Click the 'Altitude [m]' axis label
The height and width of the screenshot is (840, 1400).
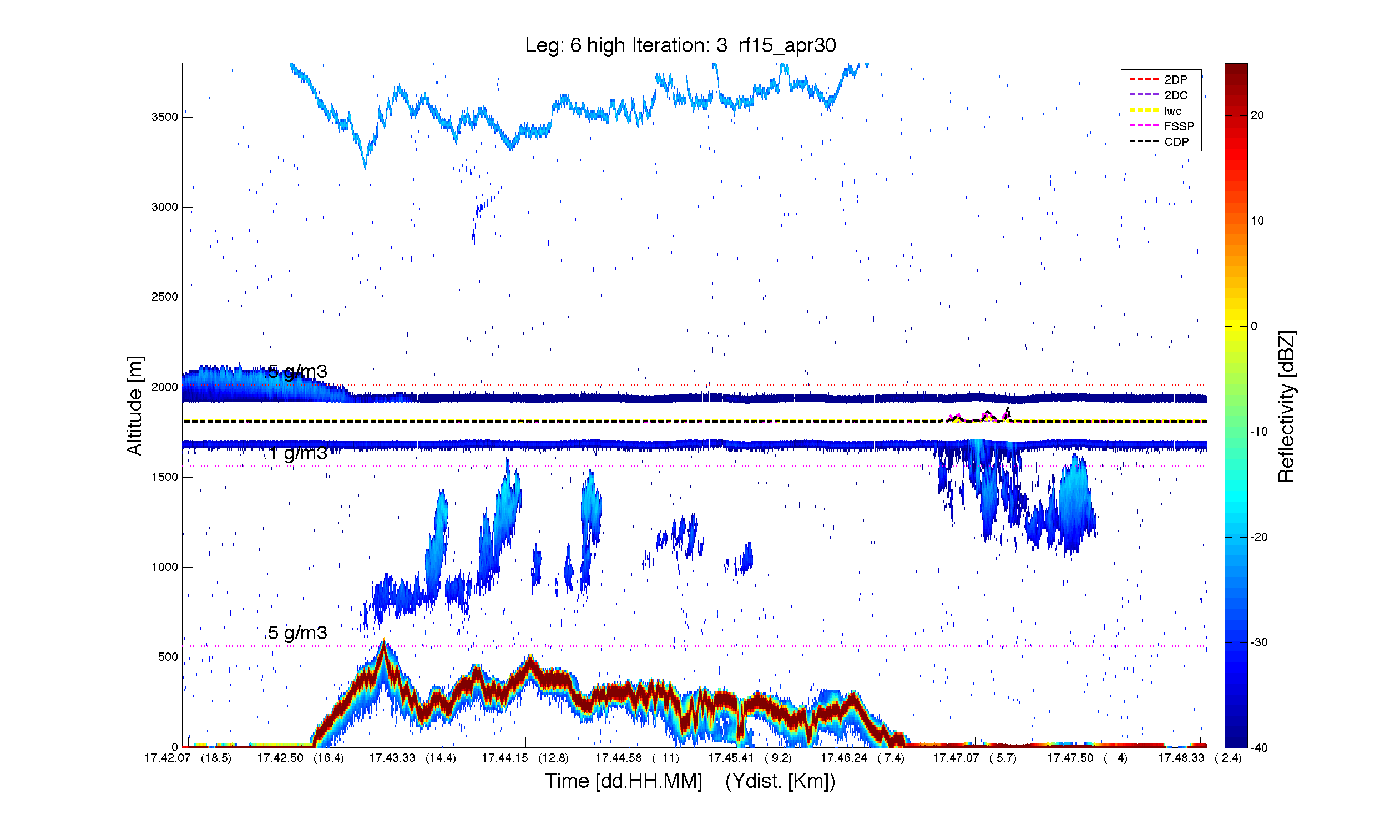[x=135, y=405]
